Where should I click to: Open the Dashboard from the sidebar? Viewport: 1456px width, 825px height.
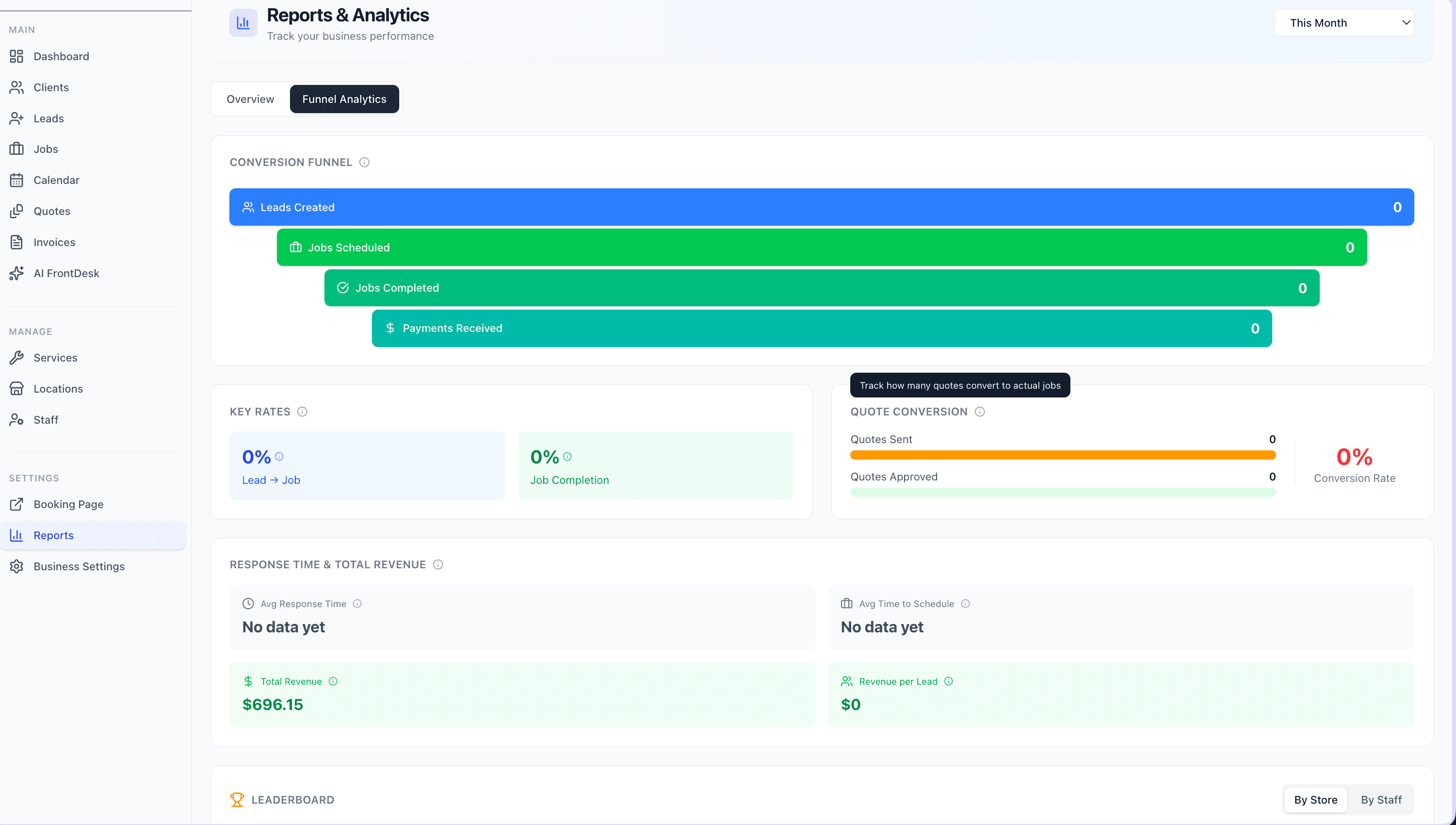click(61, 56)
